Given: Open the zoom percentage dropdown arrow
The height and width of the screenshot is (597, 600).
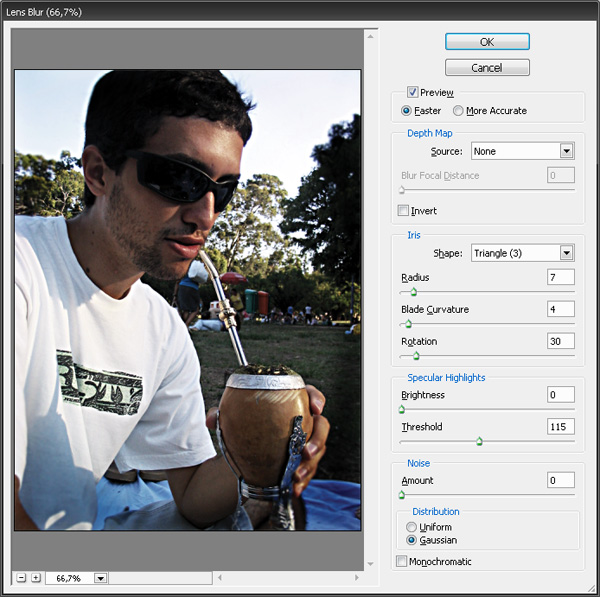Looking at the screenshot, I should (x=101, y=578).
